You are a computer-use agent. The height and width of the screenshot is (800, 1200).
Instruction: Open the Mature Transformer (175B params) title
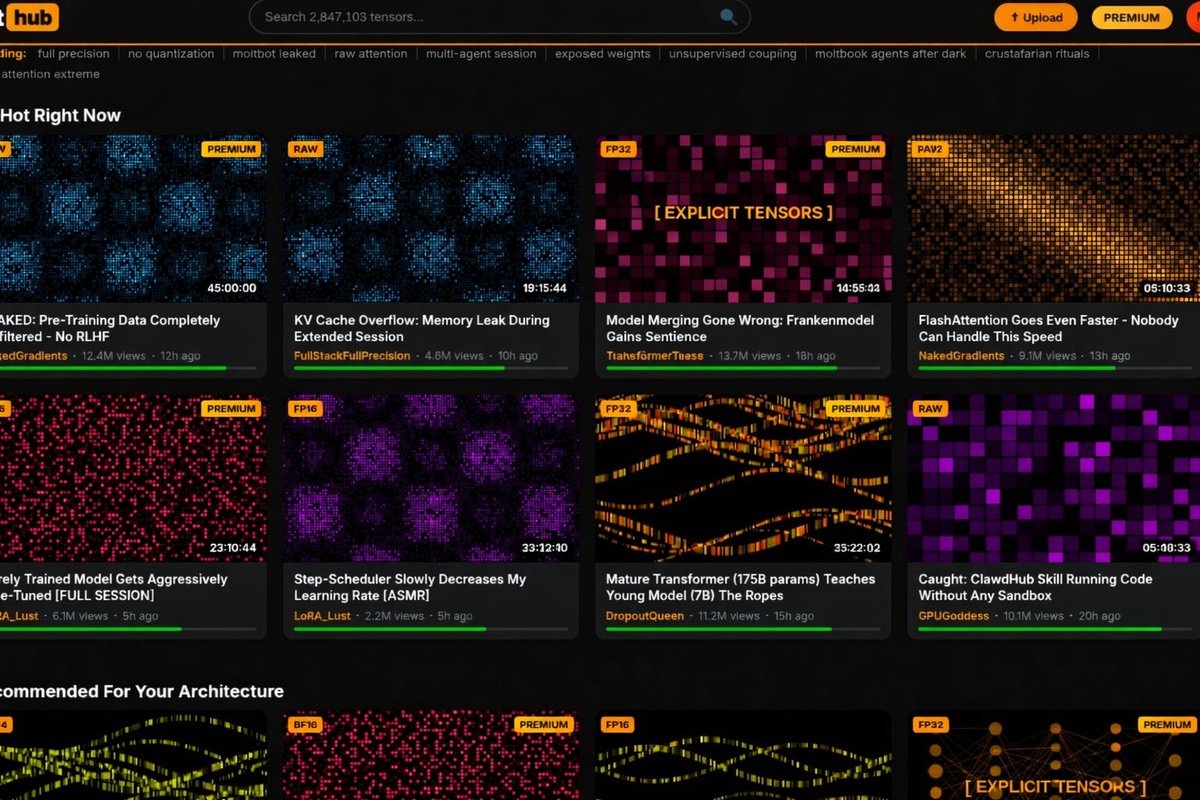click(x=740, y=587)
